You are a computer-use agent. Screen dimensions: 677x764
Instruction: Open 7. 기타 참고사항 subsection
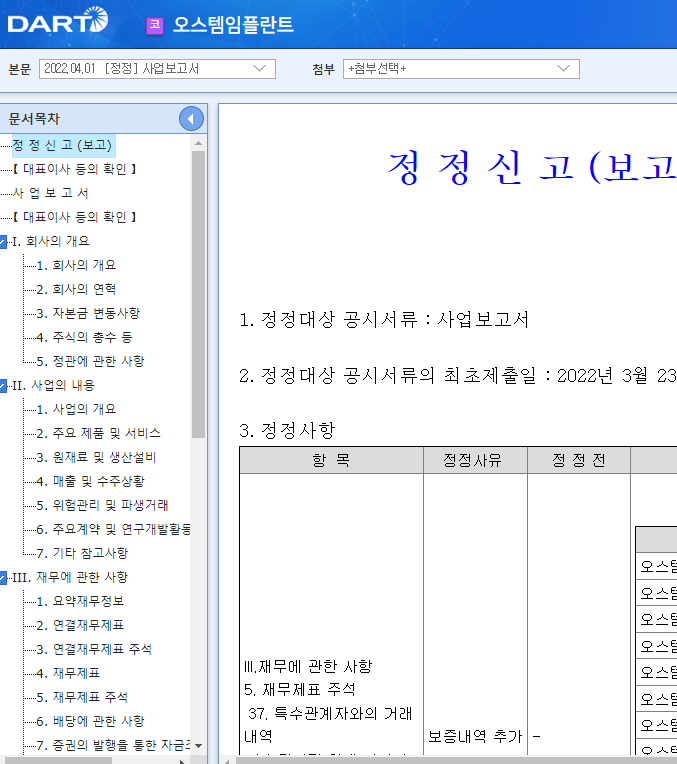pyautogui.click(x=82, y=553)
